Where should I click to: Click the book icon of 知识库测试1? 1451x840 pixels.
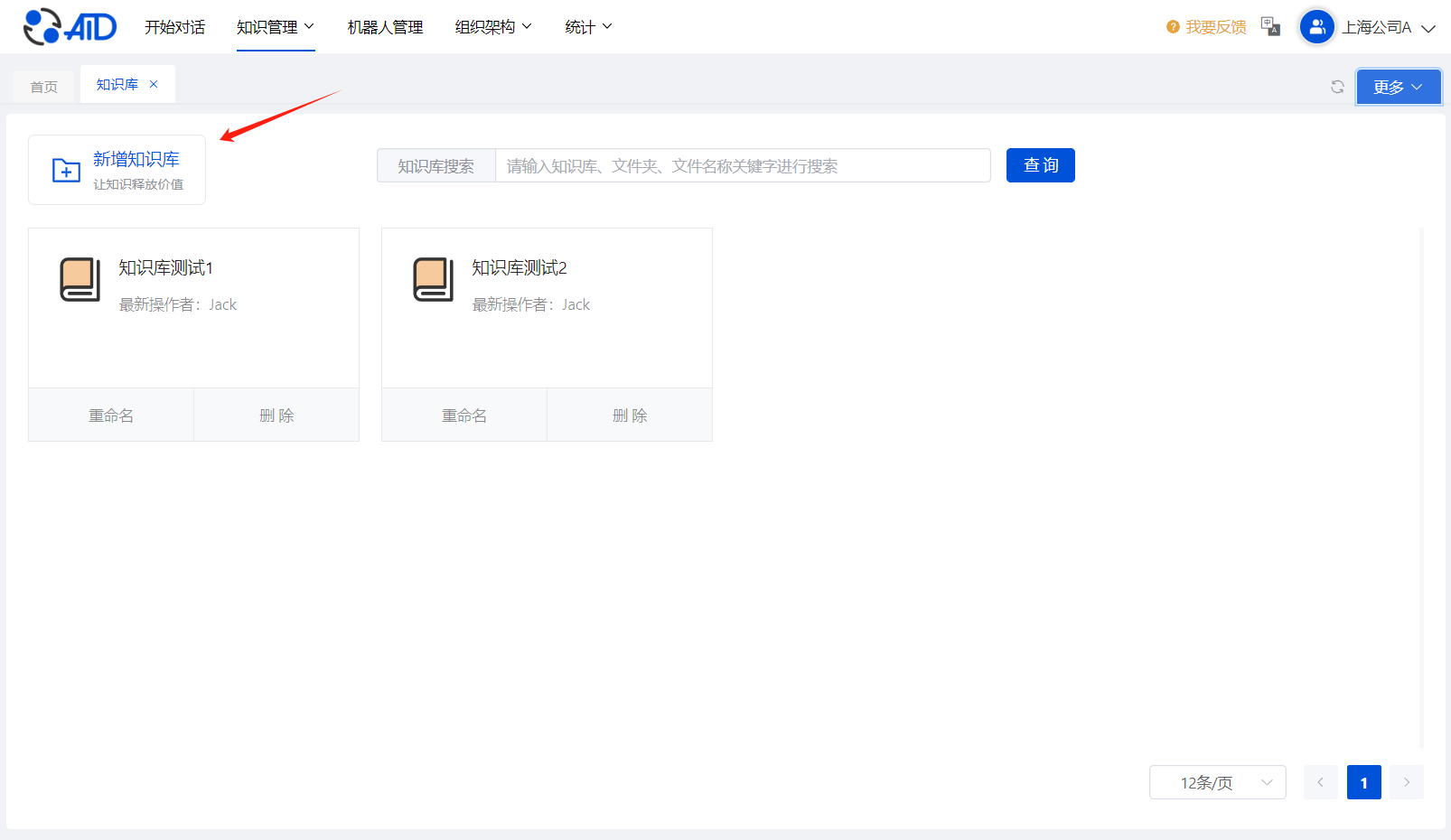click(x=80, y=279)
